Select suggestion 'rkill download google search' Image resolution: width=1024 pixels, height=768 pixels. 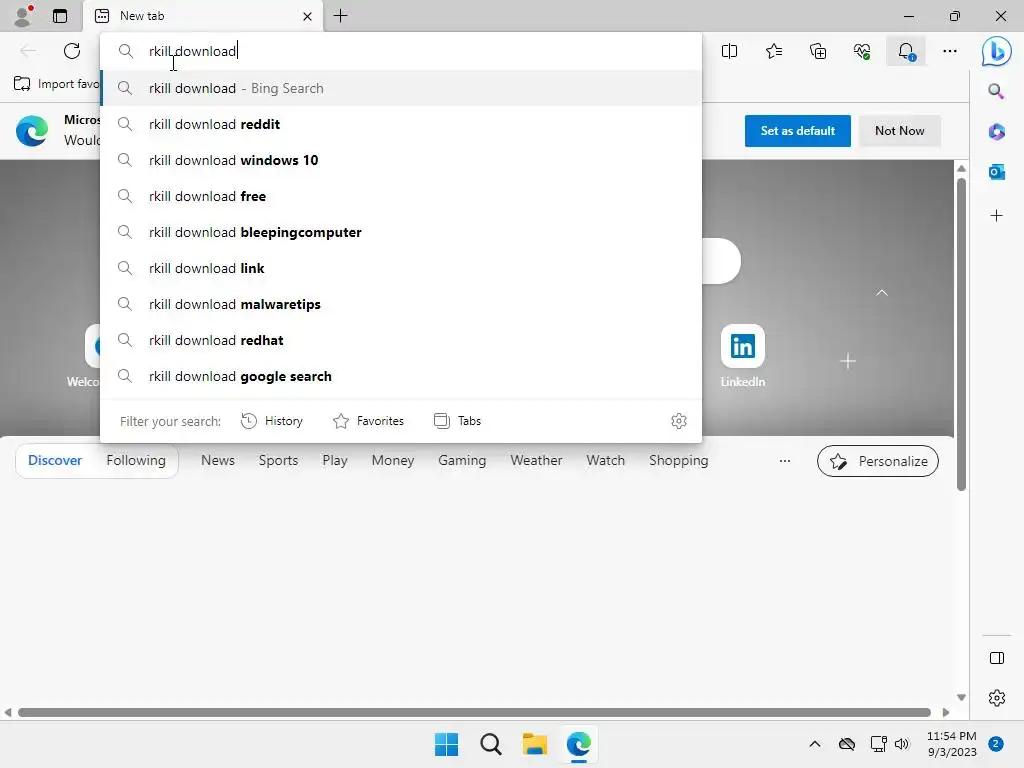coord(402,376)
